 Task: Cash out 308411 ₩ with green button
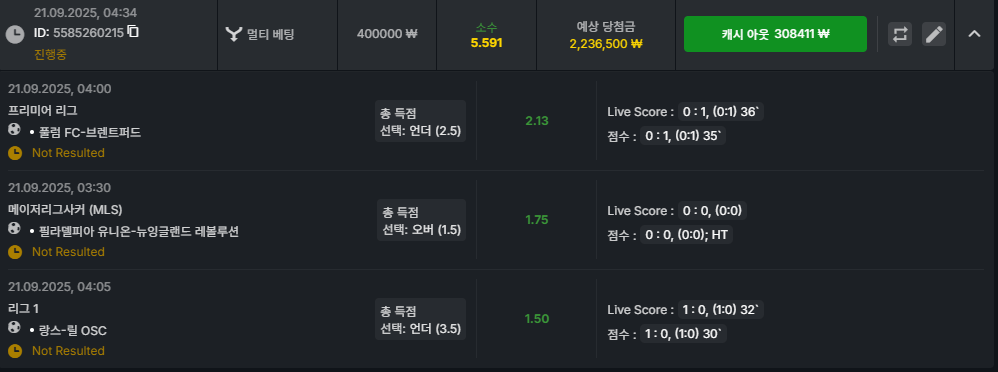pos(775,34)
